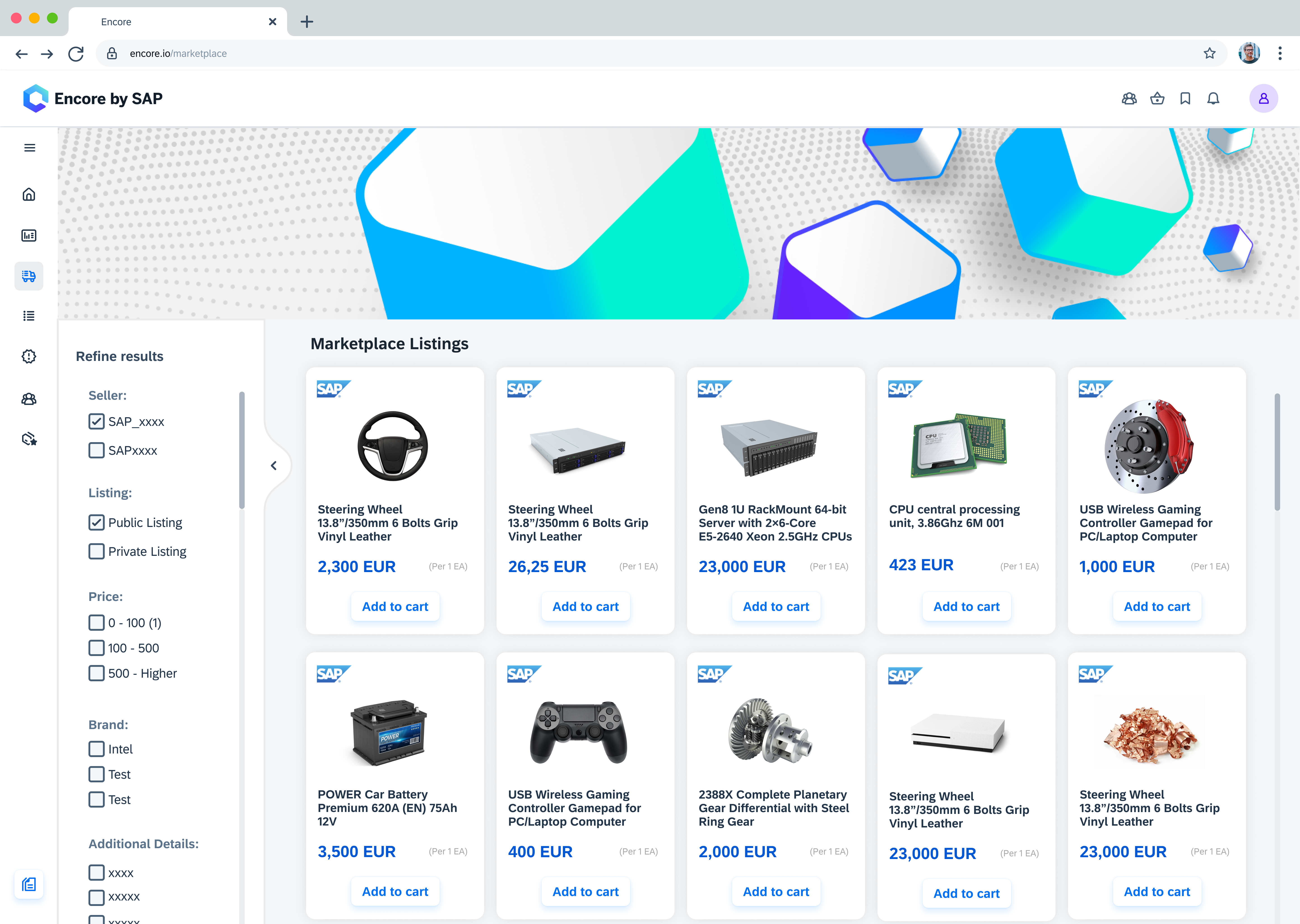This screenshot has height=924, width=1300.
Task: Check the 500 - Higher price filter
Action: pyautogui.click(x=97, y=673)
